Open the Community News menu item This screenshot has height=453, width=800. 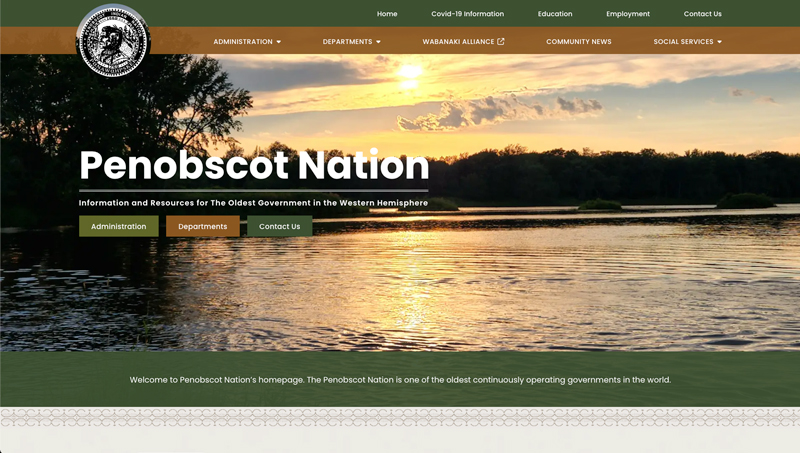pos(579,41)
